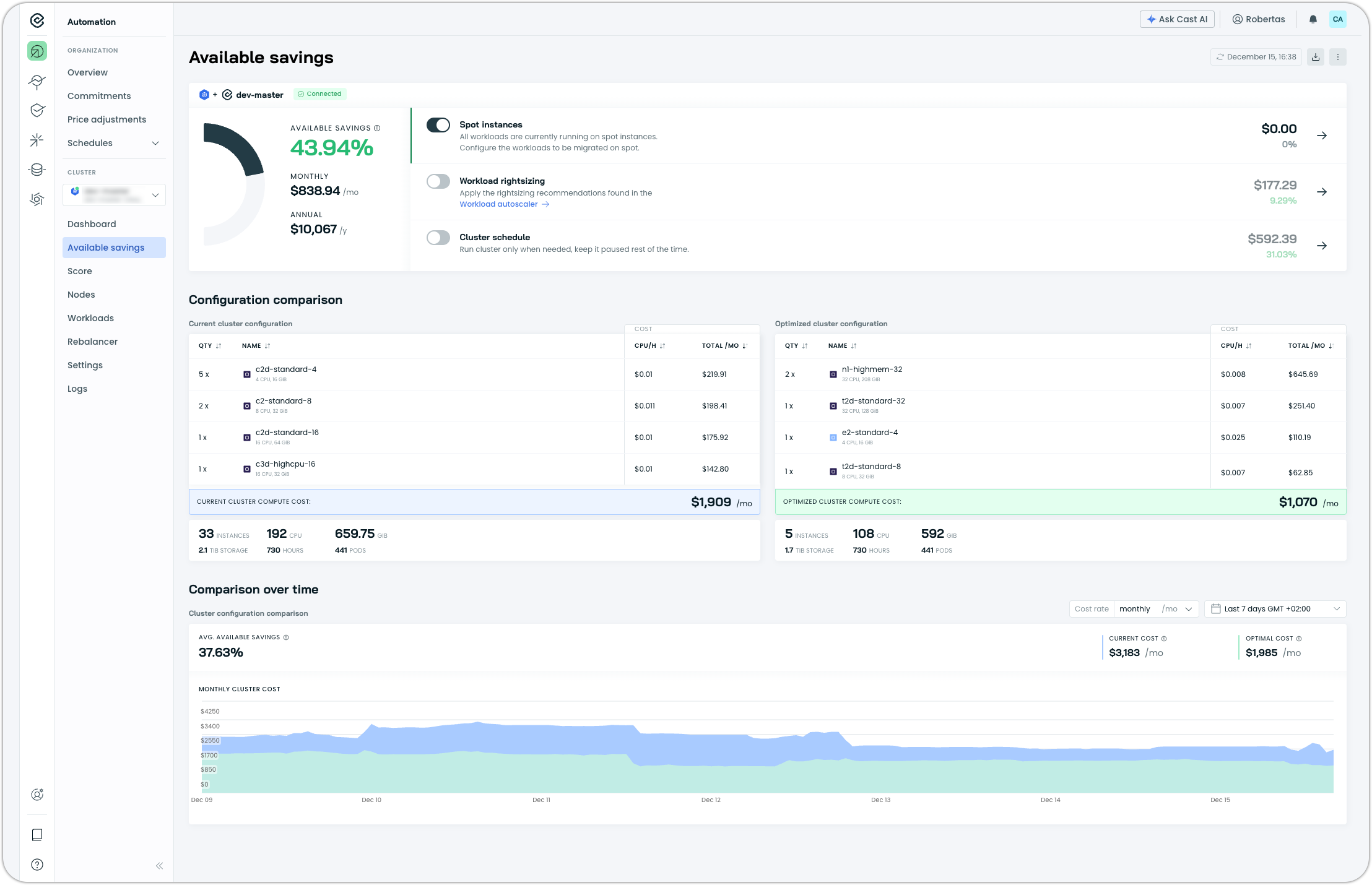Click Available savings info icon
Image resolution: width=1372 pixels, height=885 pixels.
pos(377,128)
